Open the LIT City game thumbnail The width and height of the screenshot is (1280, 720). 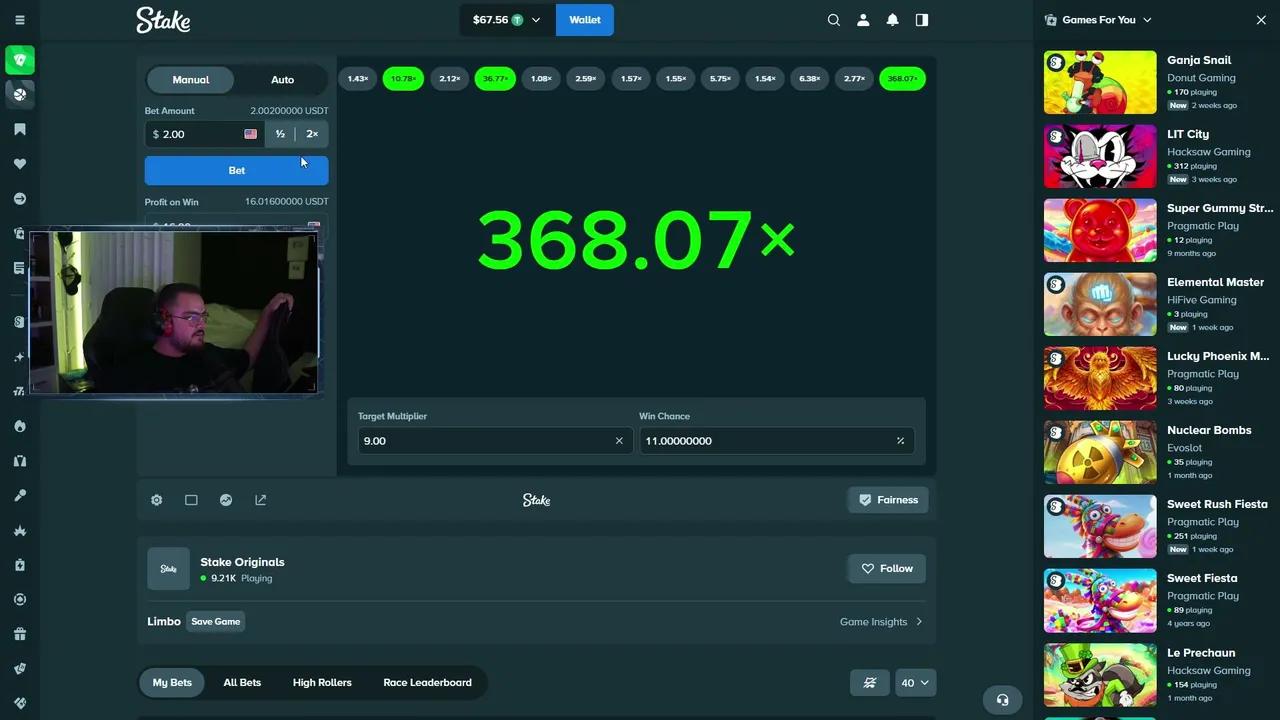point(1100,157)
